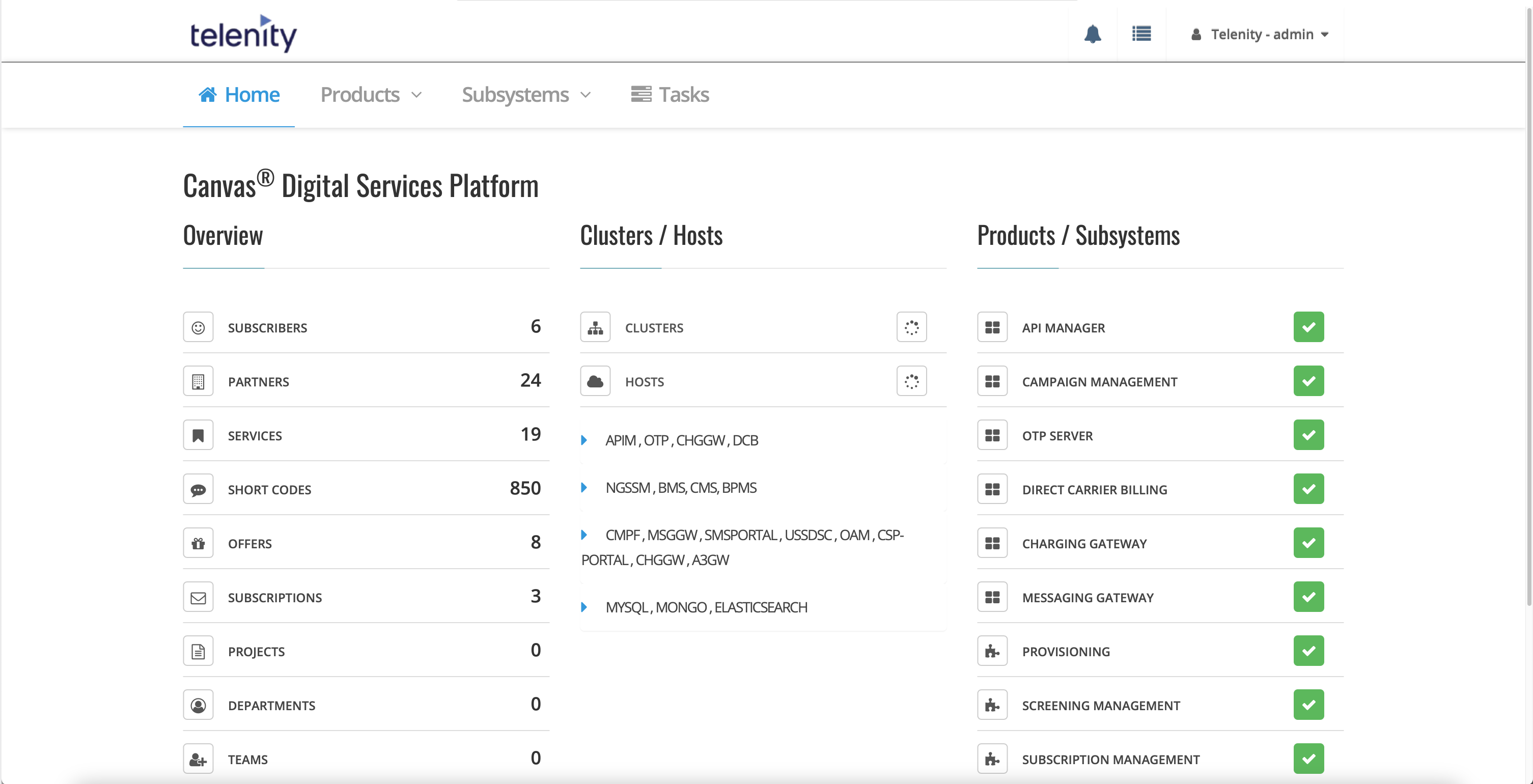The image size is (1533, 784).
Task: Click the SUBSCRIPTIONS label
Action: [x=275, y=598]
